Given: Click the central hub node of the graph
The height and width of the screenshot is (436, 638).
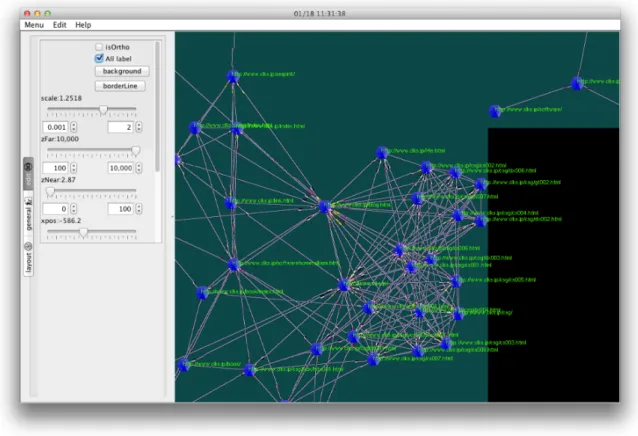Looking at the screenshot, I should 325,207.
